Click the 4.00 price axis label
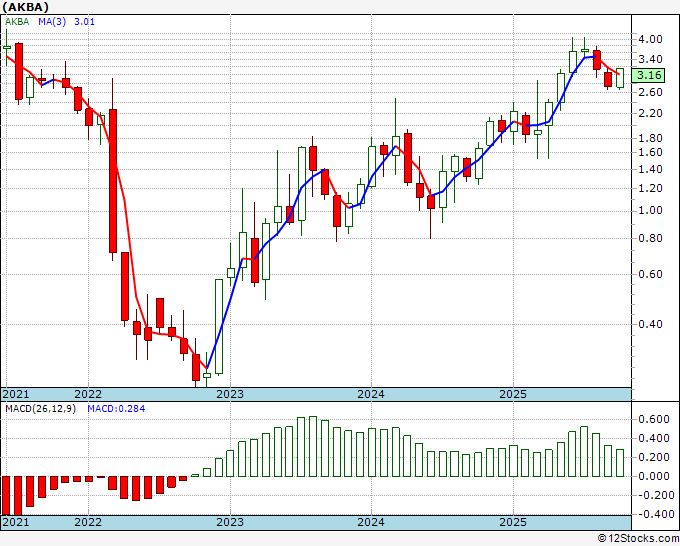680x546 pixels. (x=650, y=39)
